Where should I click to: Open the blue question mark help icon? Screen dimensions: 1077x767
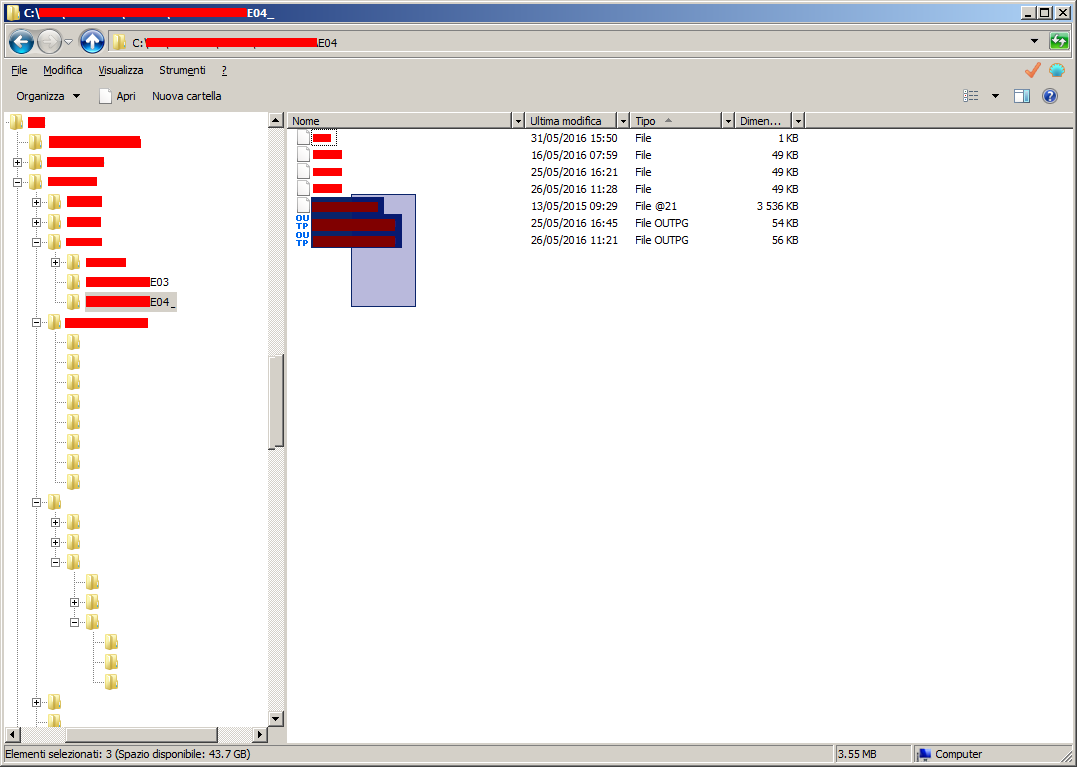(1050, 96)
